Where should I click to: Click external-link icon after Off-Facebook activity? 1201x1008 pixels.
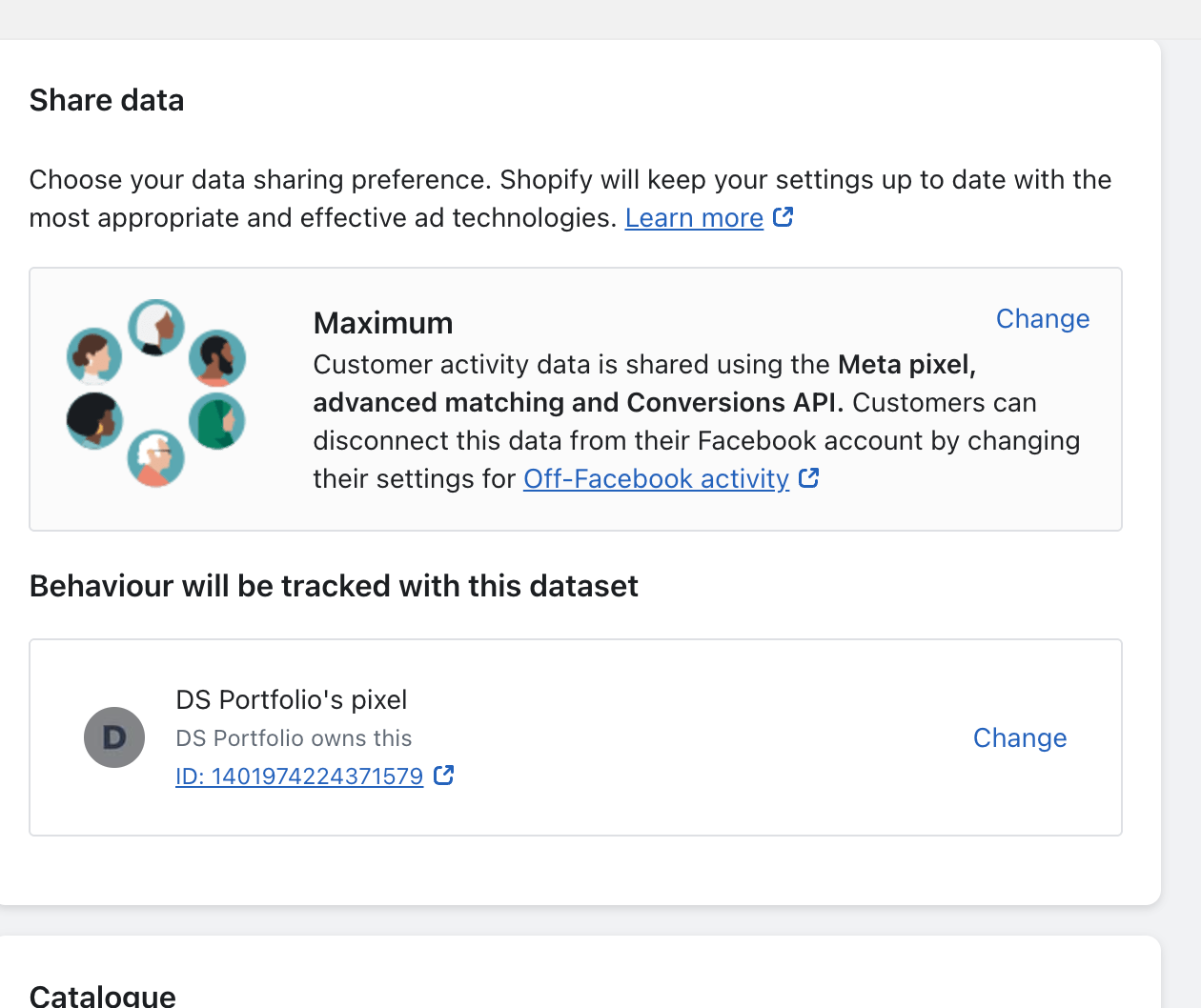(809, 478)
